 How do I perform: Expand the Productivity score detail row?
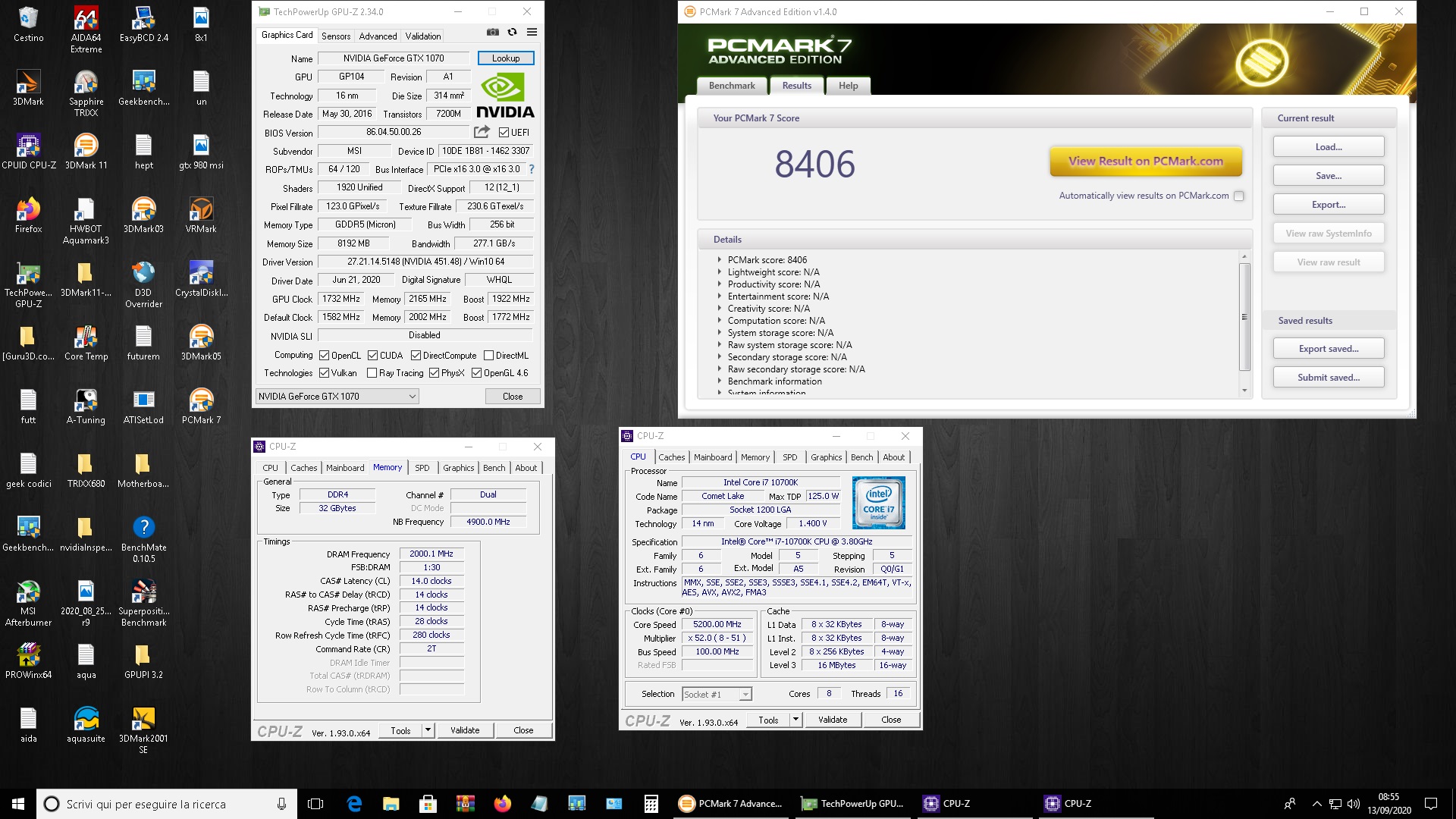719,284
